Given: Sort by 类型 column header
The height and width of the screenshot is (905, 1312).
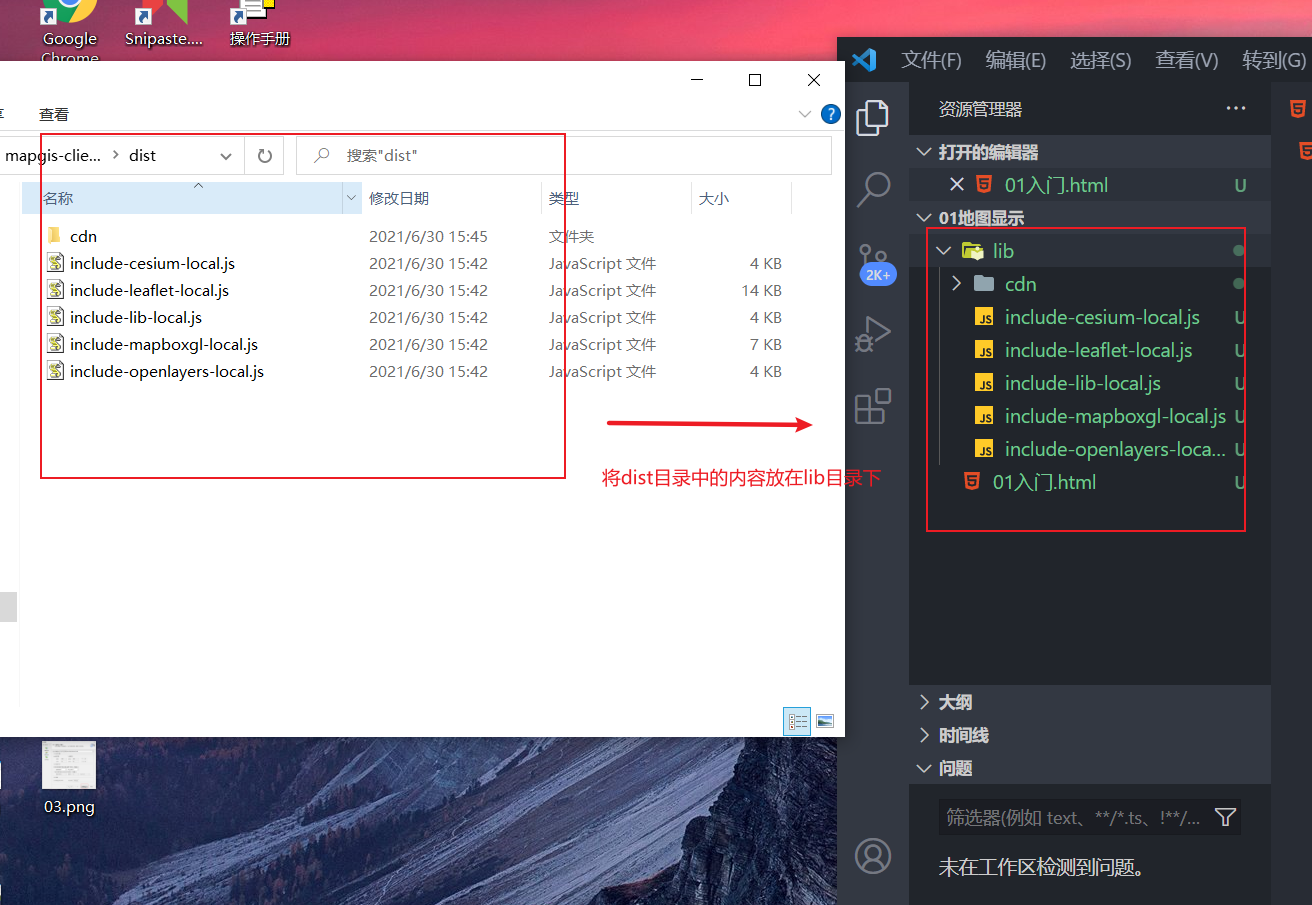Looking at the screenshot, I should (616, 198).
